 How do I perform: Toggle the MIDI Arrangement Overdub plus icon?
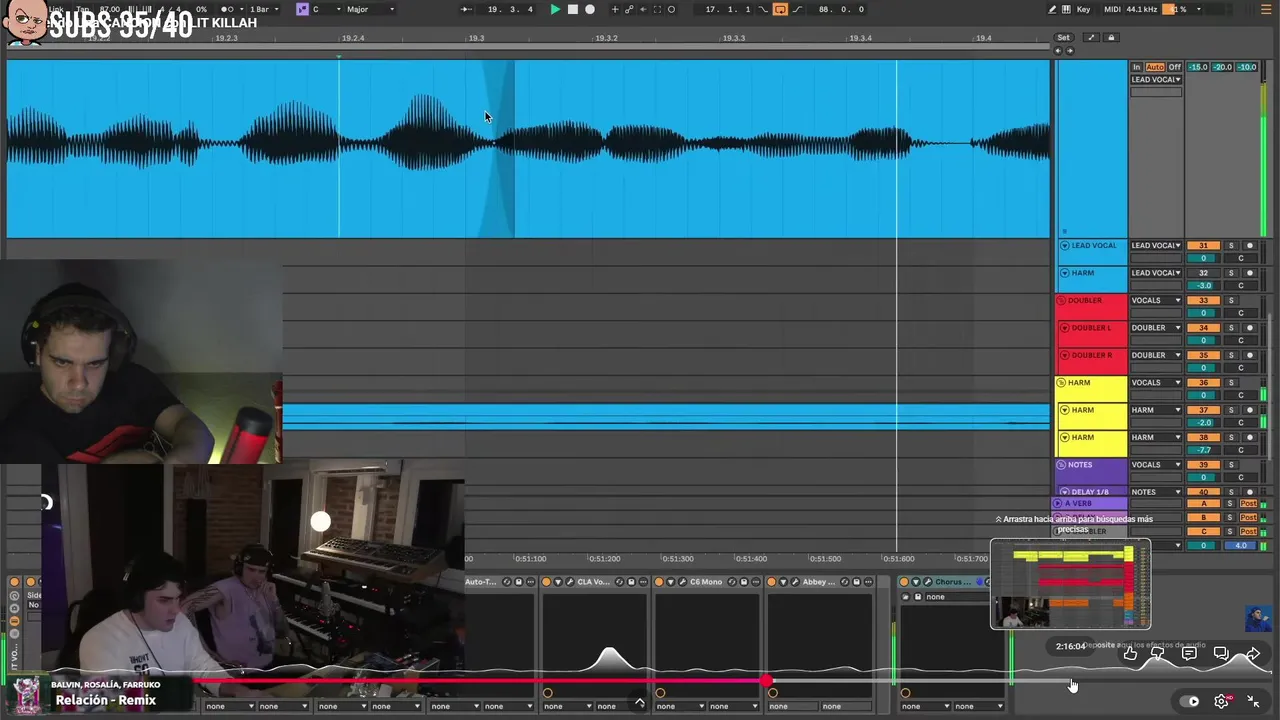pos(615,9)
